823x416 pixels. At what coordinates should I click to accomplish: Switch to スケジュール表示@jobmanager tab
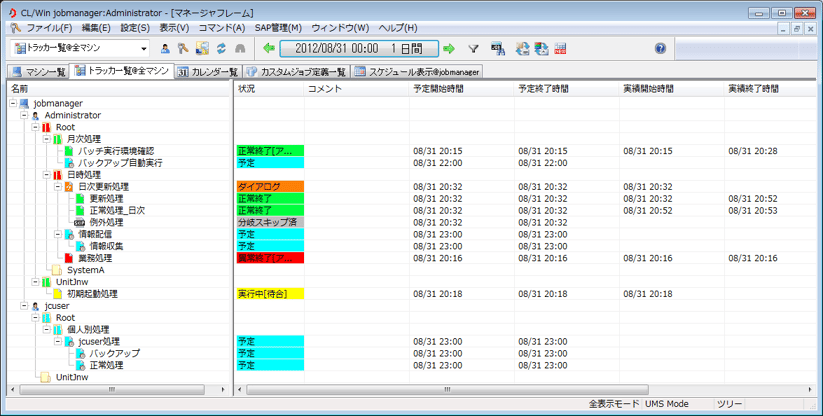click(417, 72)
